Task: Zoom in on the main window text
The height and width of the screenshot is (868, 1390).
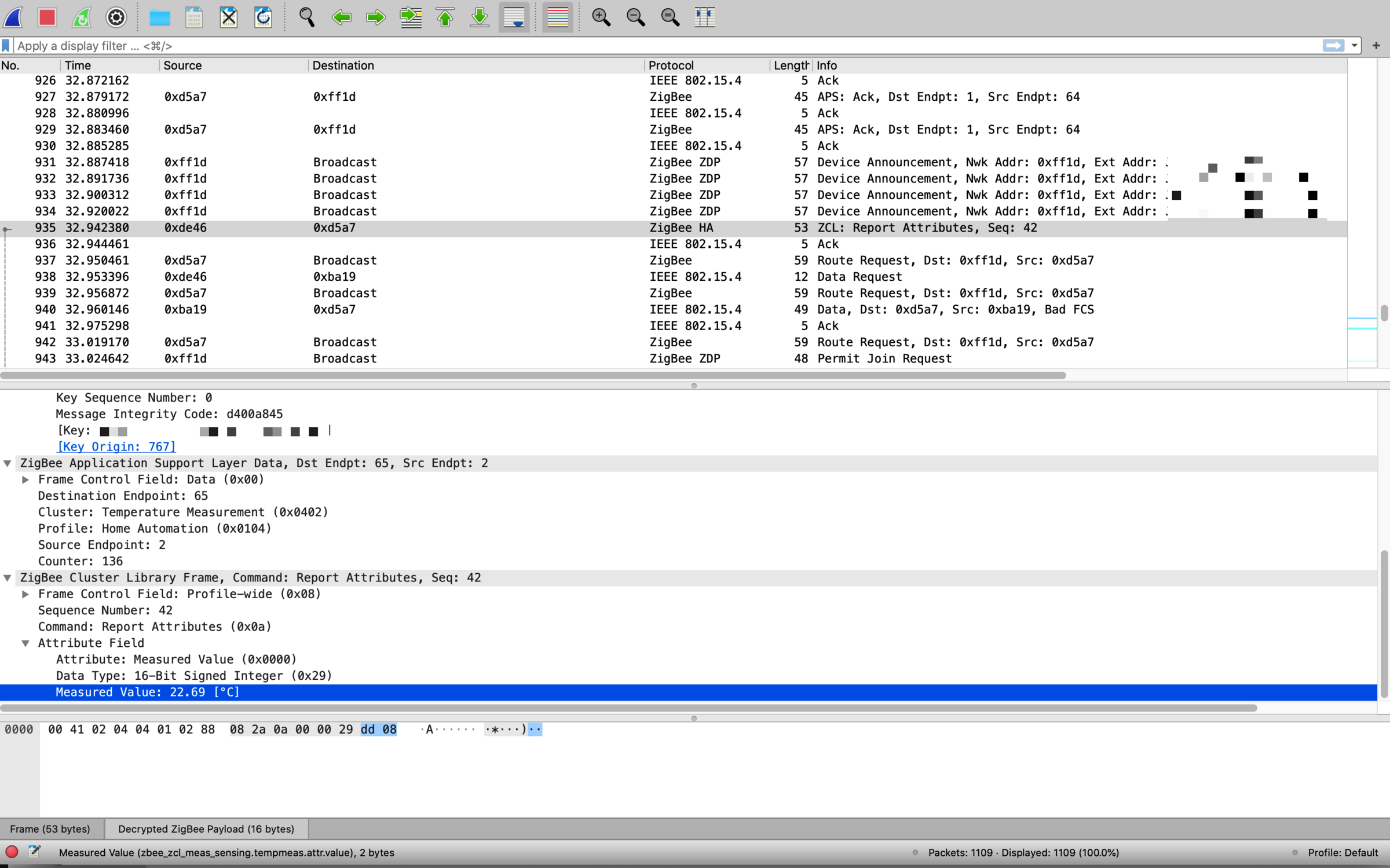Action: (x=601, y=17)
